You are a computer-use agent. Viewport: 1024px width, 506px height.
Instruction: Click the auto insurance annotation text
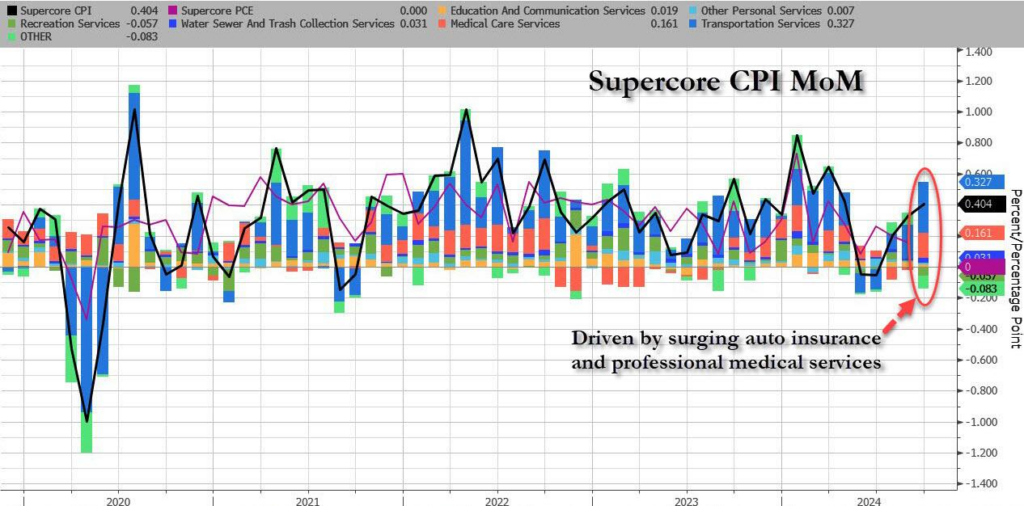[725, 341]
